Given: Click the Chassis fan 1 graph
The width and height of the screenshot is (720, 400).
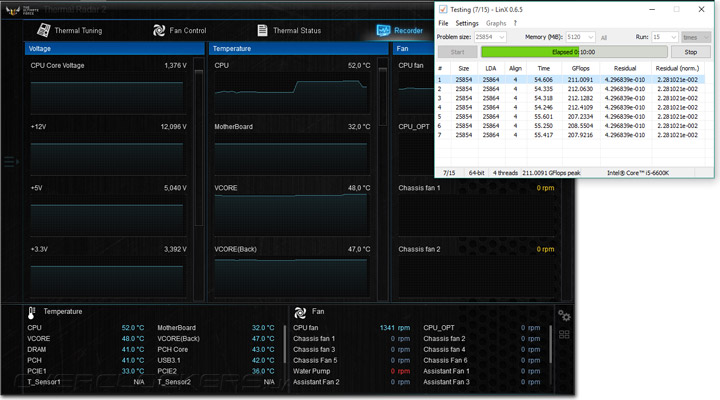Looking at the screenshot, I should click(x=476, y=215).
